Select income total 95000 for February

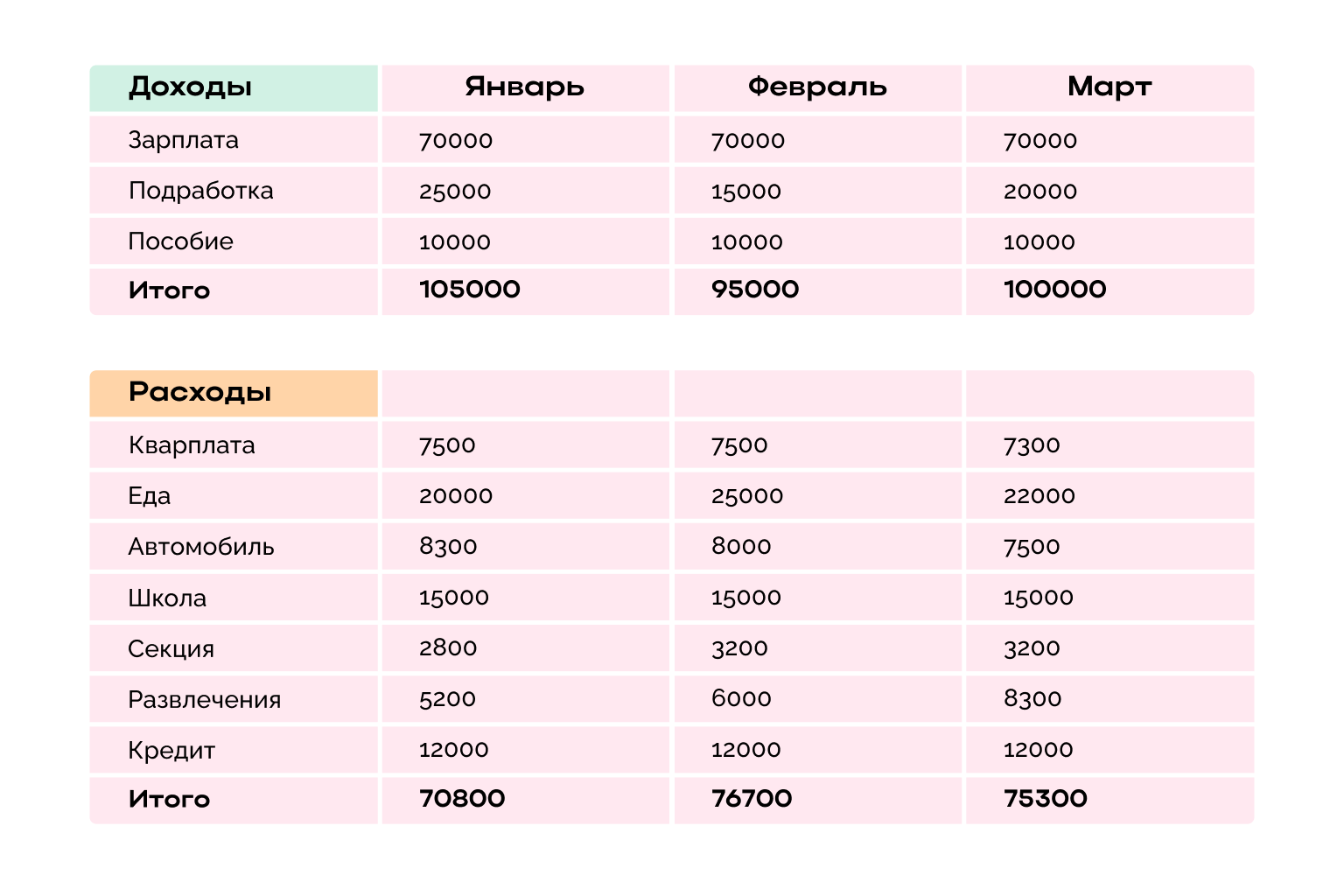tap(755, 290)
